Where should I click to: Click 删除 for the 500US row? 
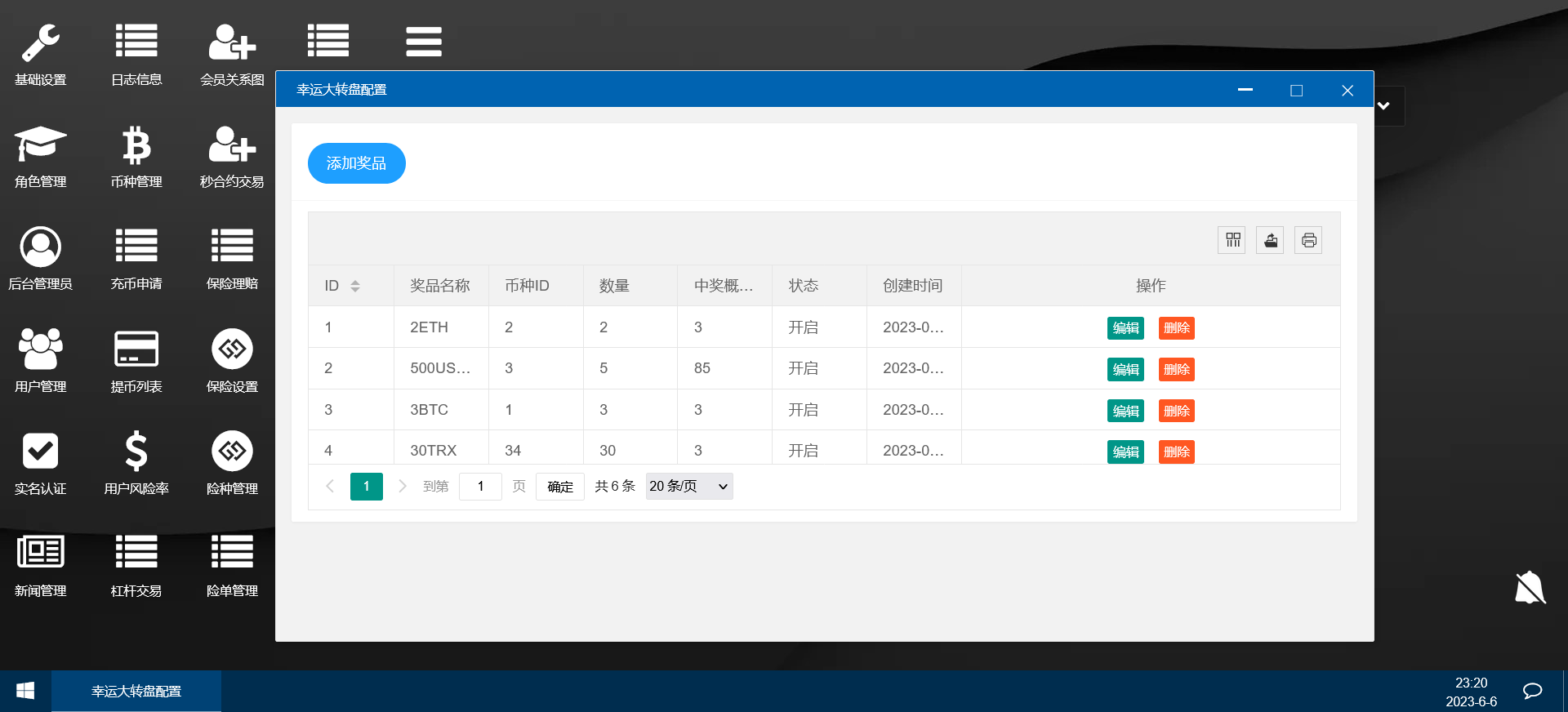click(1176, 369)
